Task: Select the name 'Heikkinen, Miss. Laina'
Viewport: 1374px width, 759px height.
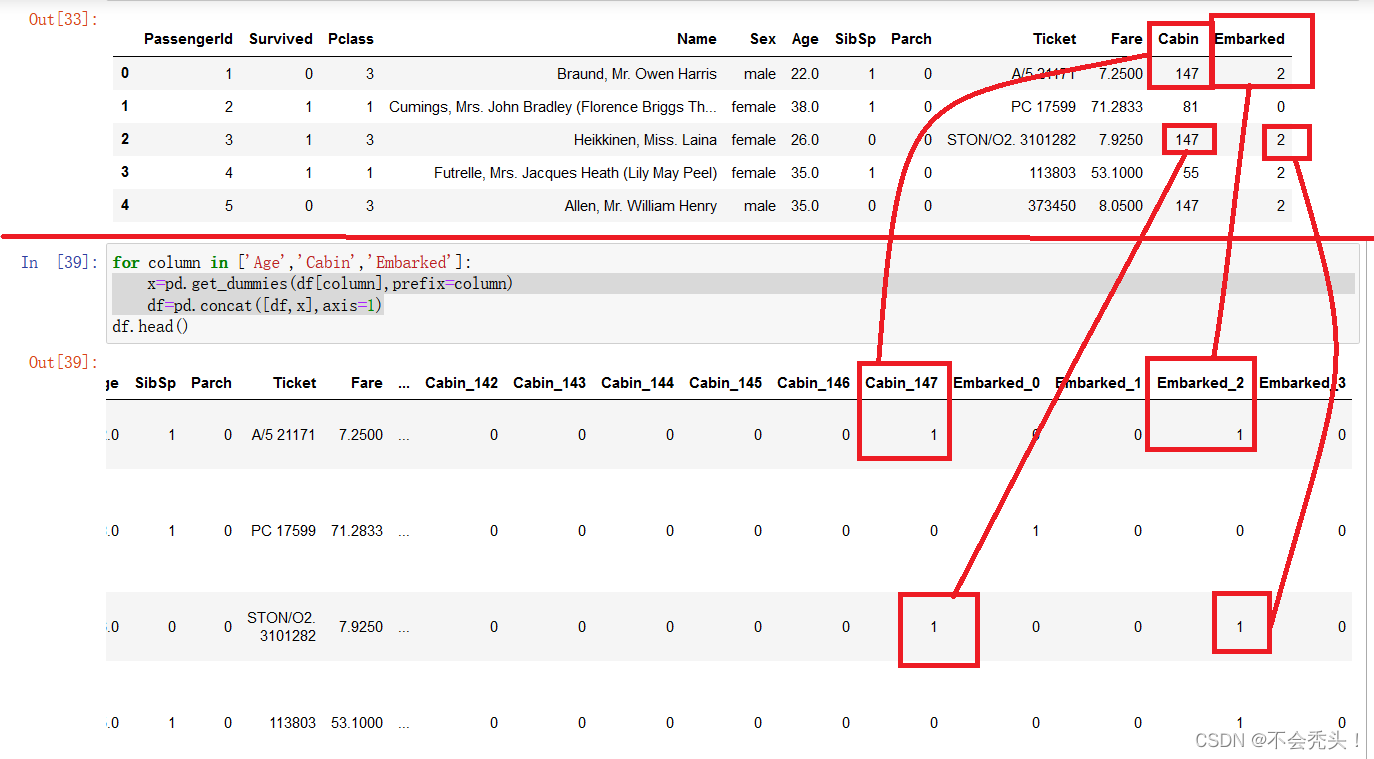Action: [645, 140]
